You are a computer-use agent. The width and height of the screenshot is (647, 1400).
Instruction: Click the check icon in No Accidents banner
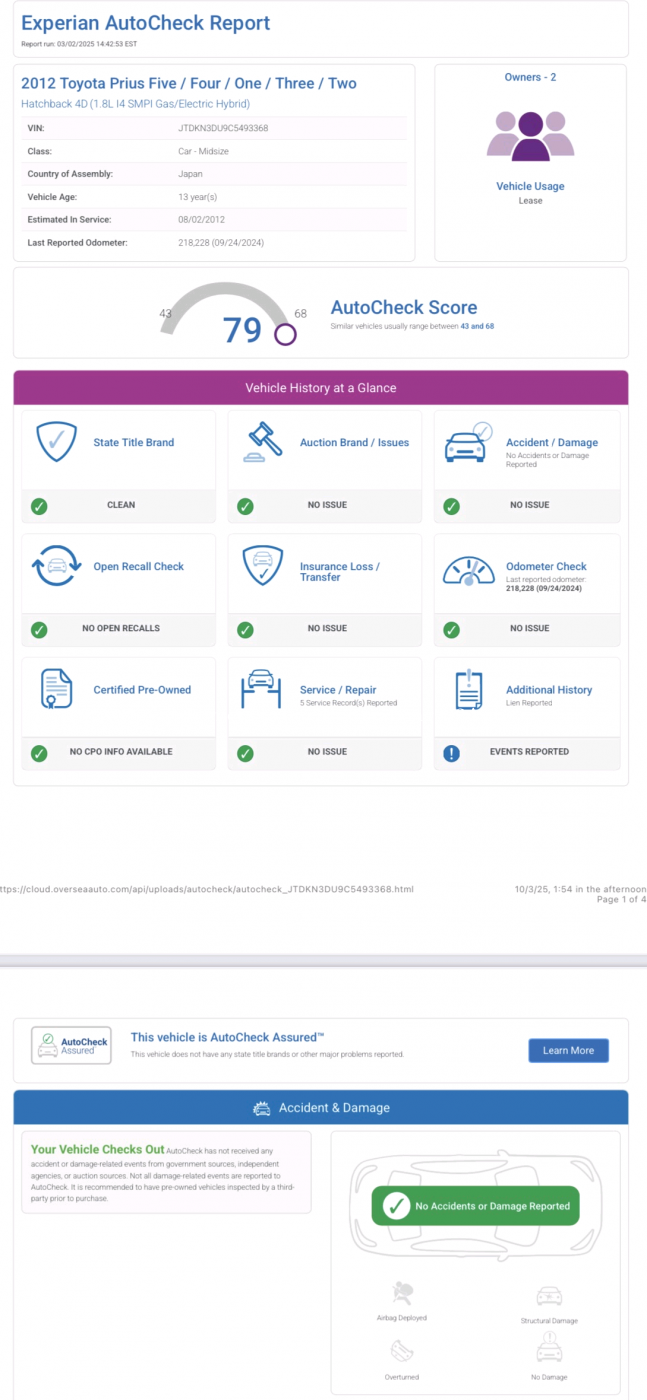[x=396, y=1206]
